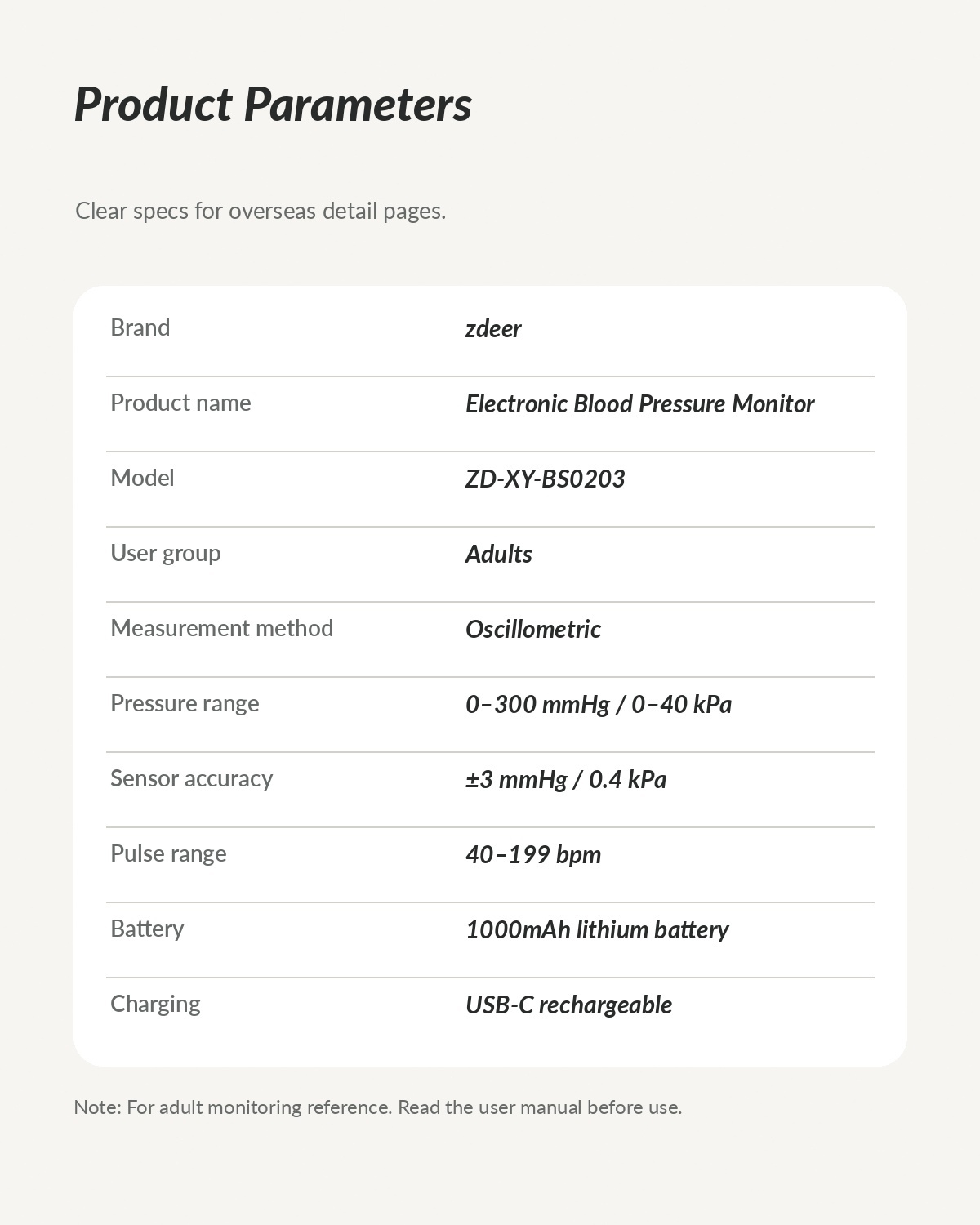The width and height of the screenshot is (980, 1225).
Task: Select the USB-C rechargeable value
Action: tap(569, 1004)
